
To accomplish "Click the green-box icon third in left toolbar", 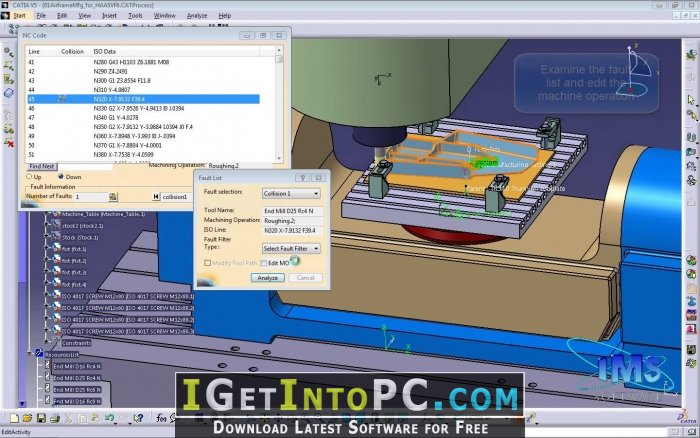I will (x=8, y=79).
